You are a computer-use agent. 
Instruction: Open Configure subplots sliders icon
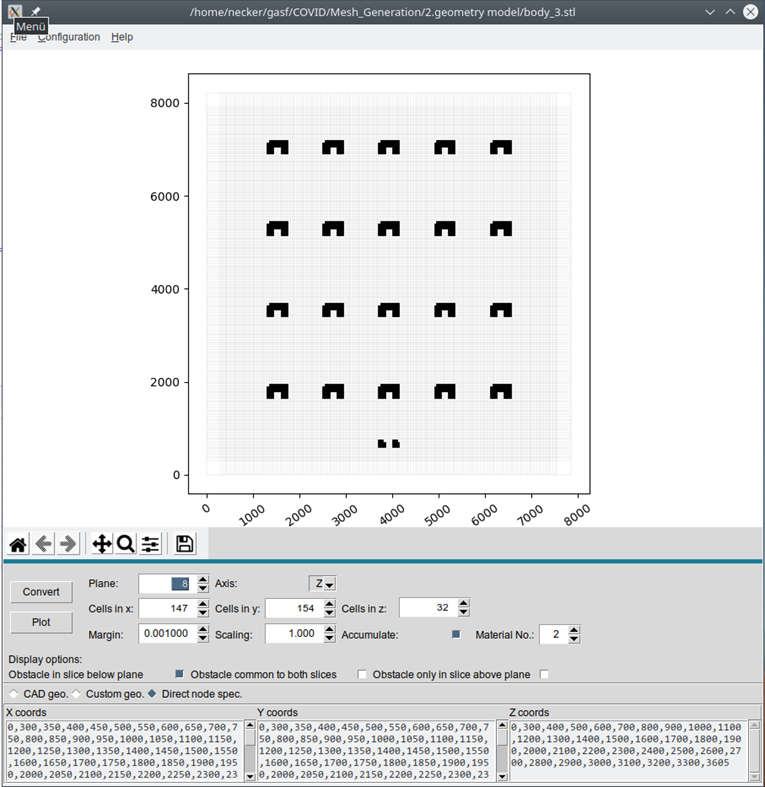[151, 544]
